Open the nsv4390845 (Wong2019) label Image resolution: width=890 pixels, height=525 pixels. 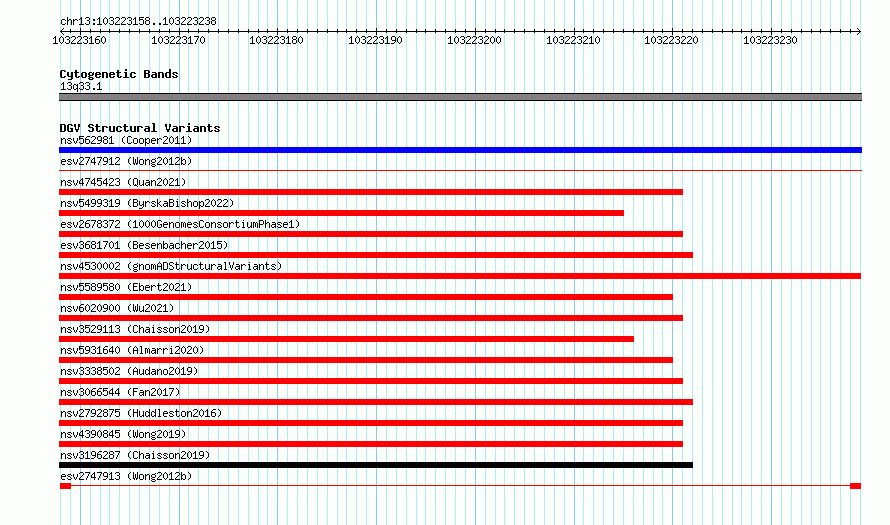[x=123, y=434]
